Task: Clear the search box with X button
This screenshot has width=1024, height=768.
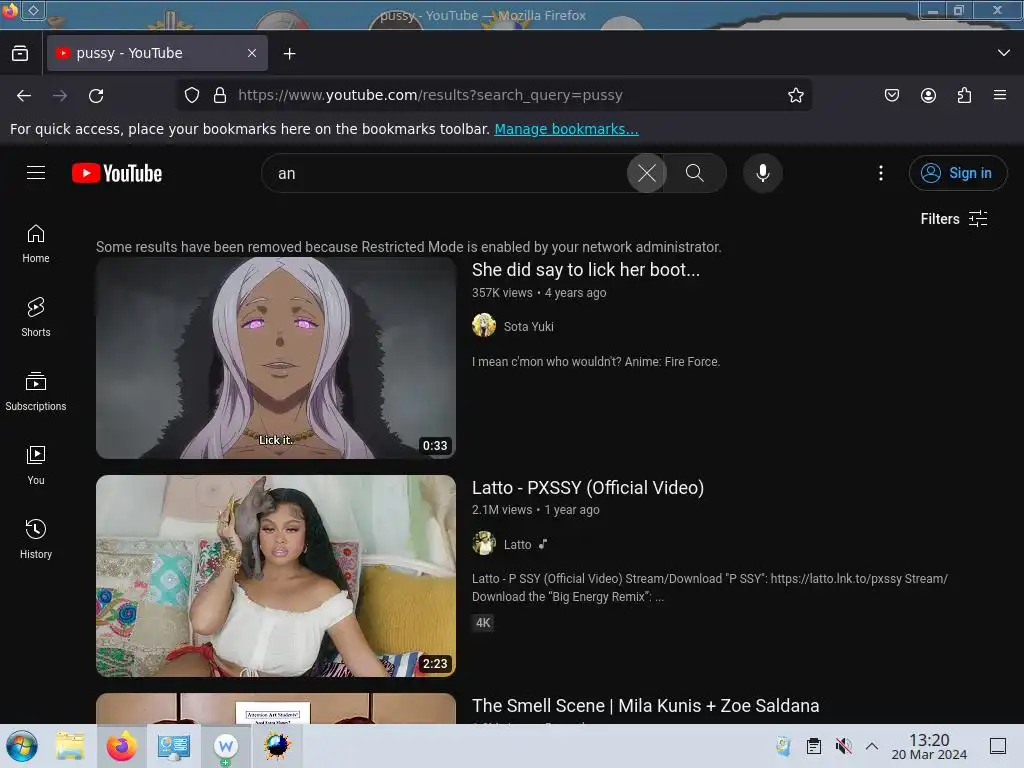Action: (x=647, y=173)
